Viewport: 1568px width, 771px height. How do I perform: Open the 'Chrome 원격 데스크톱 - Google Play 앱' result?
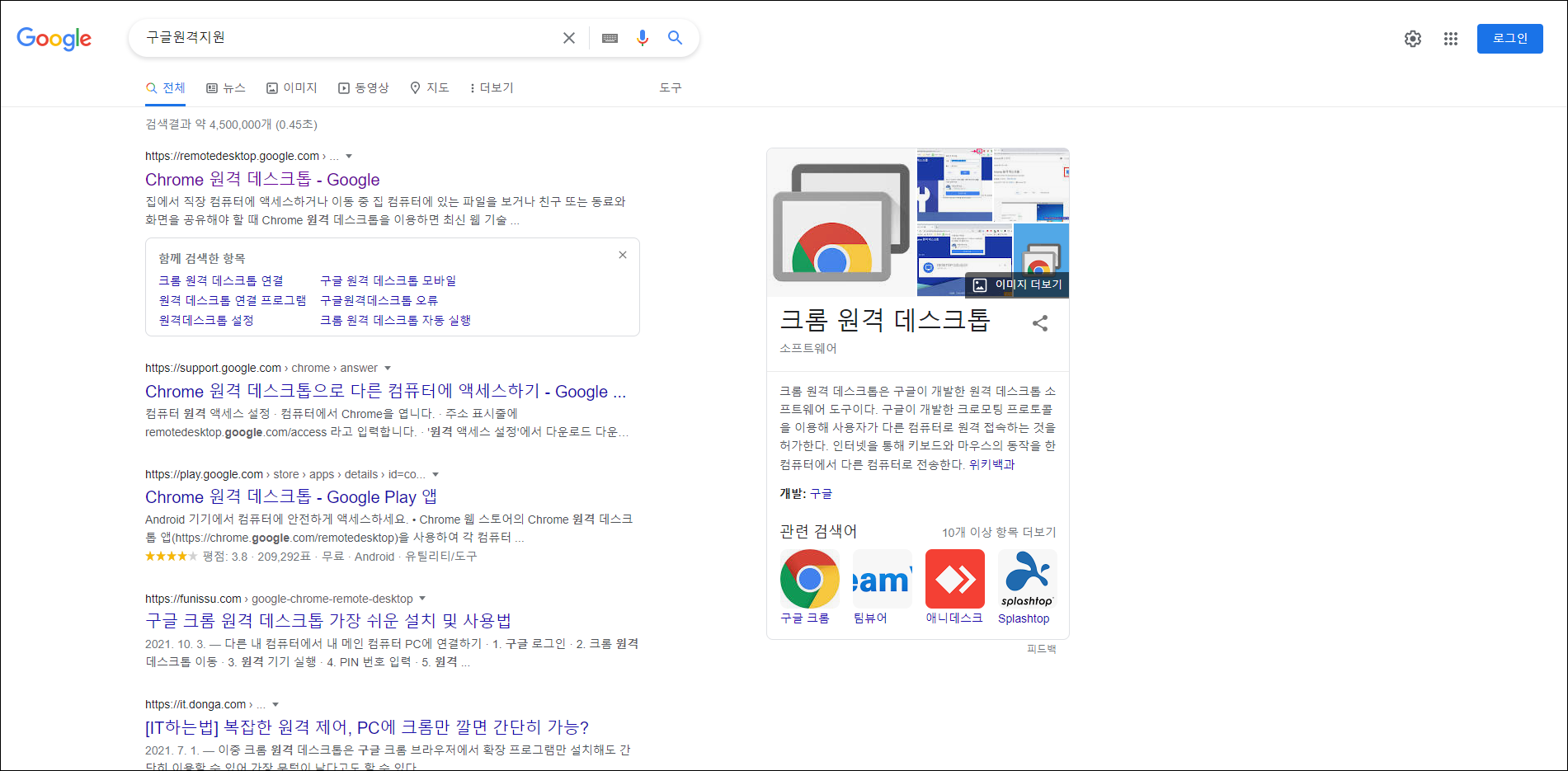291,497
